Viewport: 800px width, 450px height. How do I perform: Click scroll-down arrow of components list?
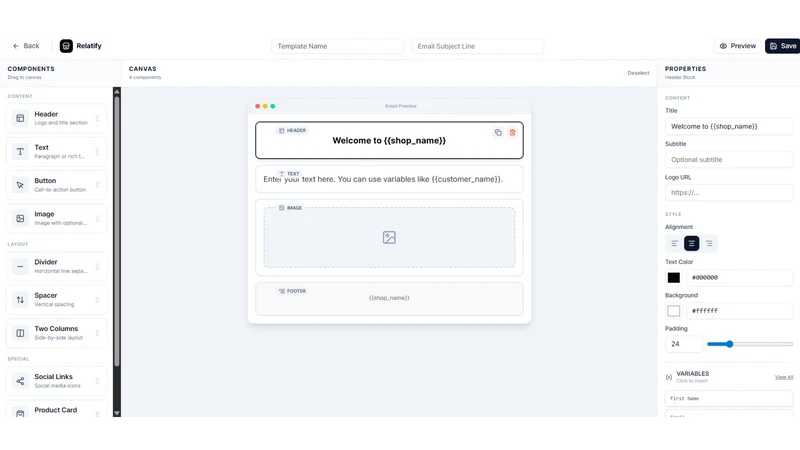tap(117, 413)
